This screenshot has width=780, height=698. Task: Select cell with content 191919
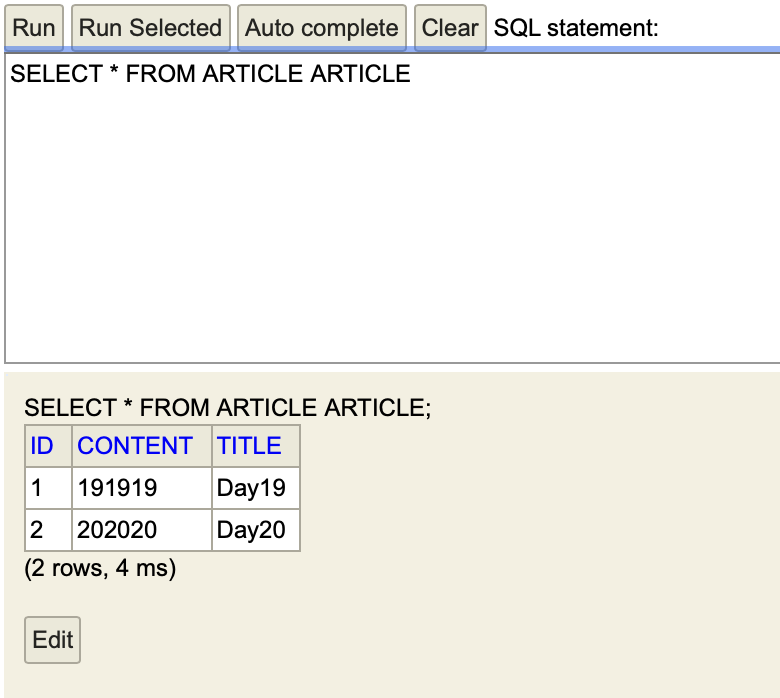click(142, 488)
